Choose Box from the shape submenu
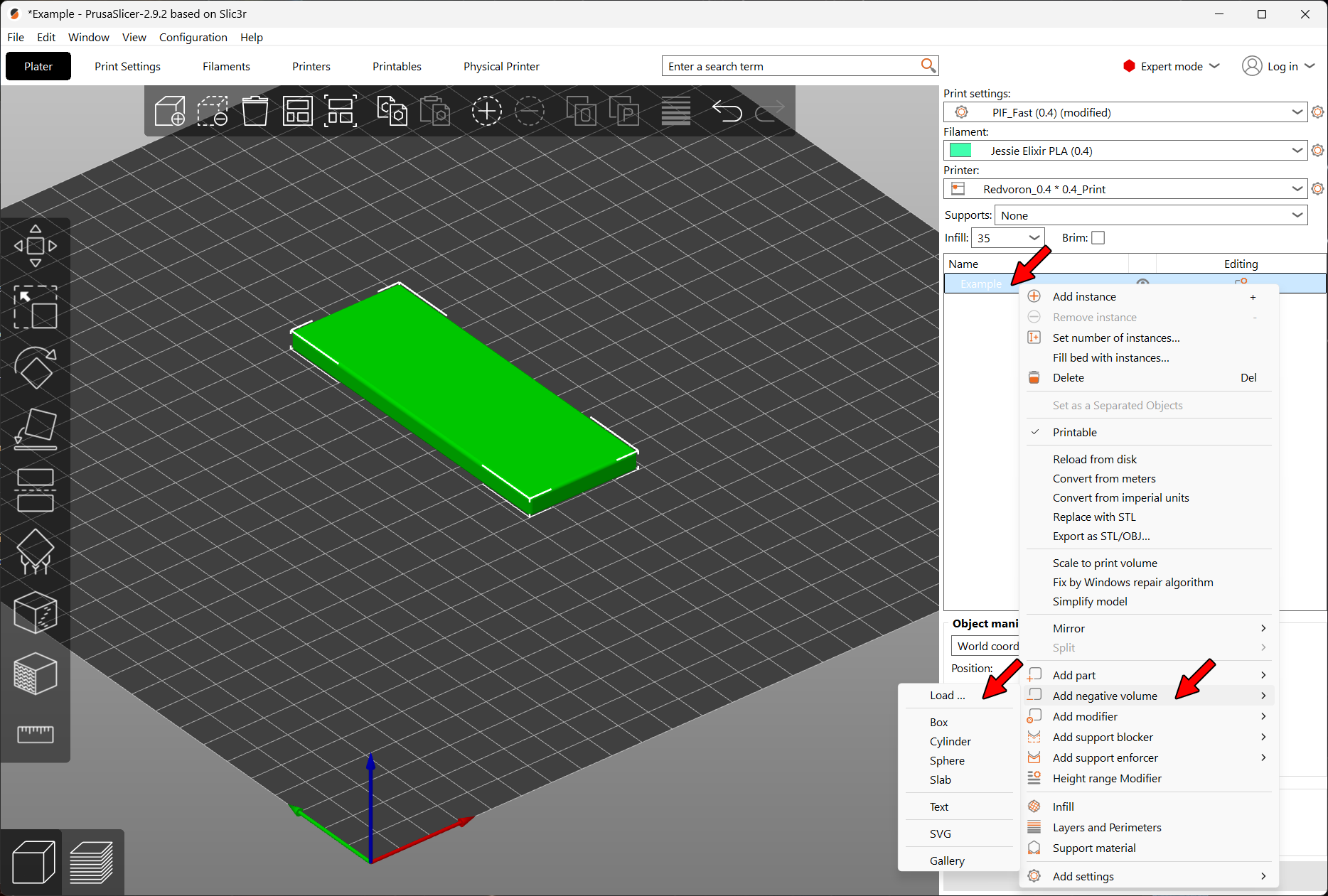This screenshot has height=896, width=1328. pos(938,722)
